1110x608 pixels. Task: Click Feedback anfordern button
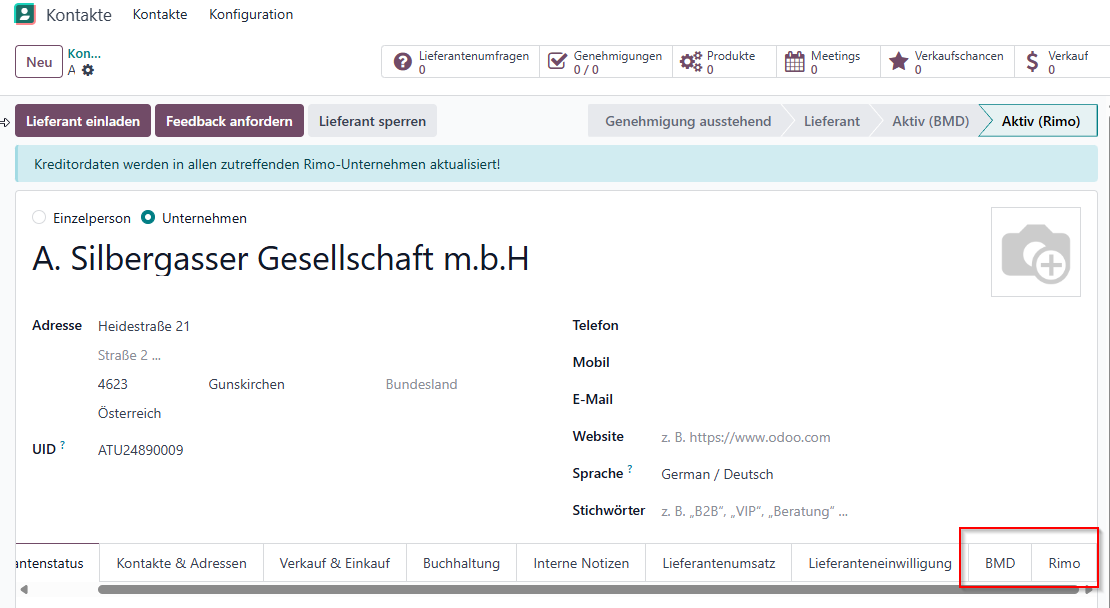pos(229,121)
